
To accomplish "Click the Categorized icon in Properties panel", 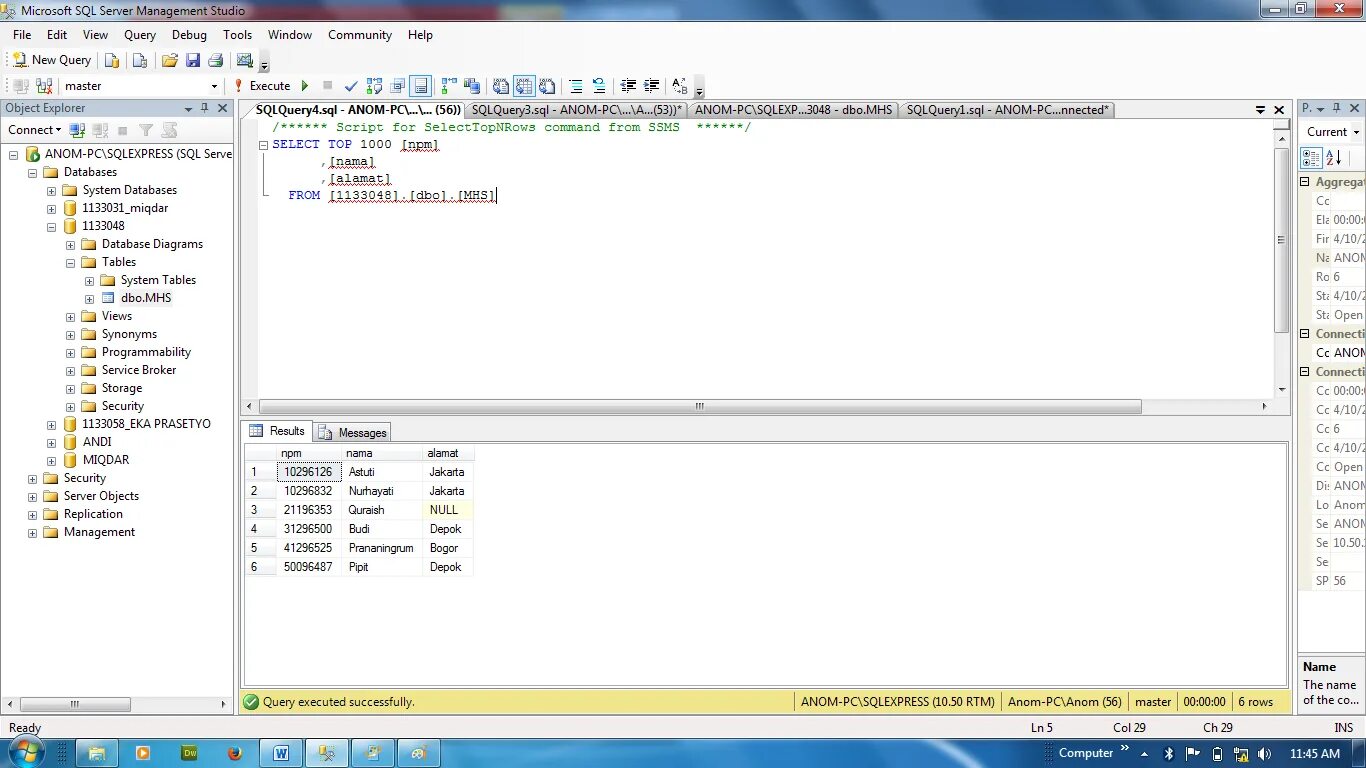I will coord(1311,158).
